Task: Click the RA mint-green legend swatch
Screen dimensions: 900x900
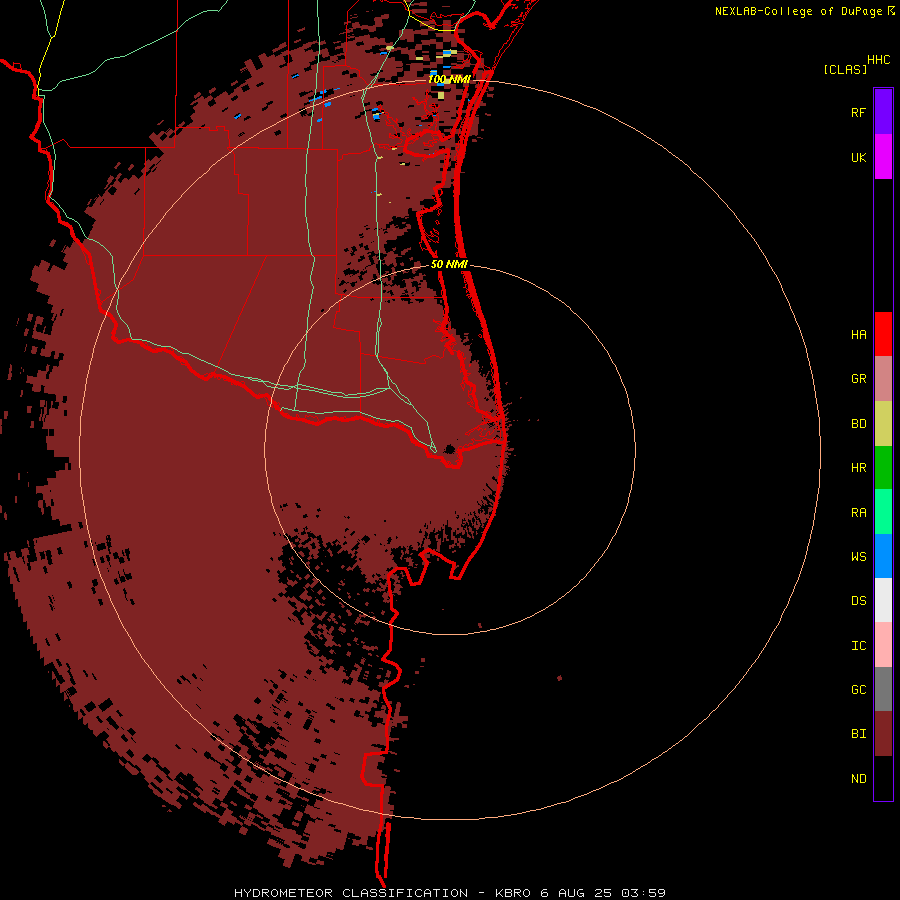Action: click(x=883, y=512)
